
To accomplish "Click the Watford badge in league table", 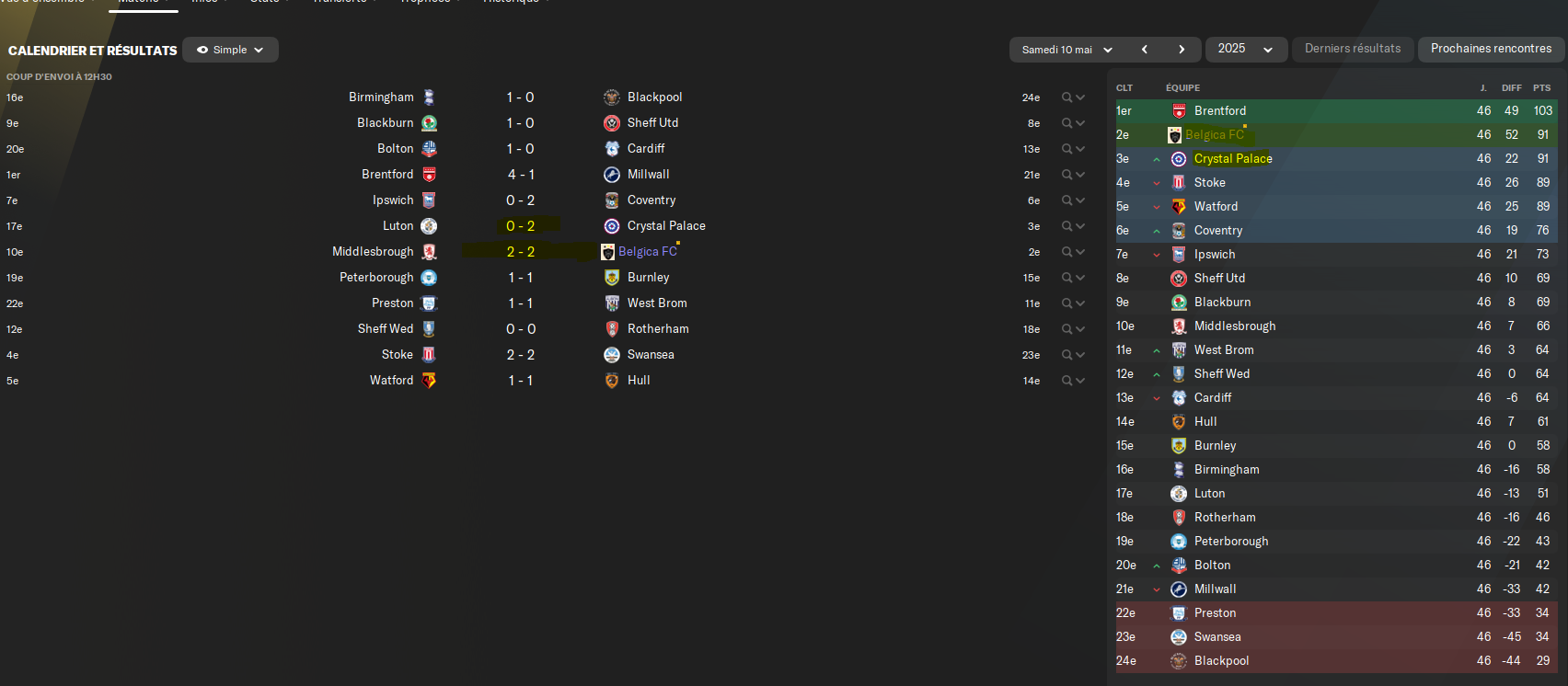I will (1179, 207).
